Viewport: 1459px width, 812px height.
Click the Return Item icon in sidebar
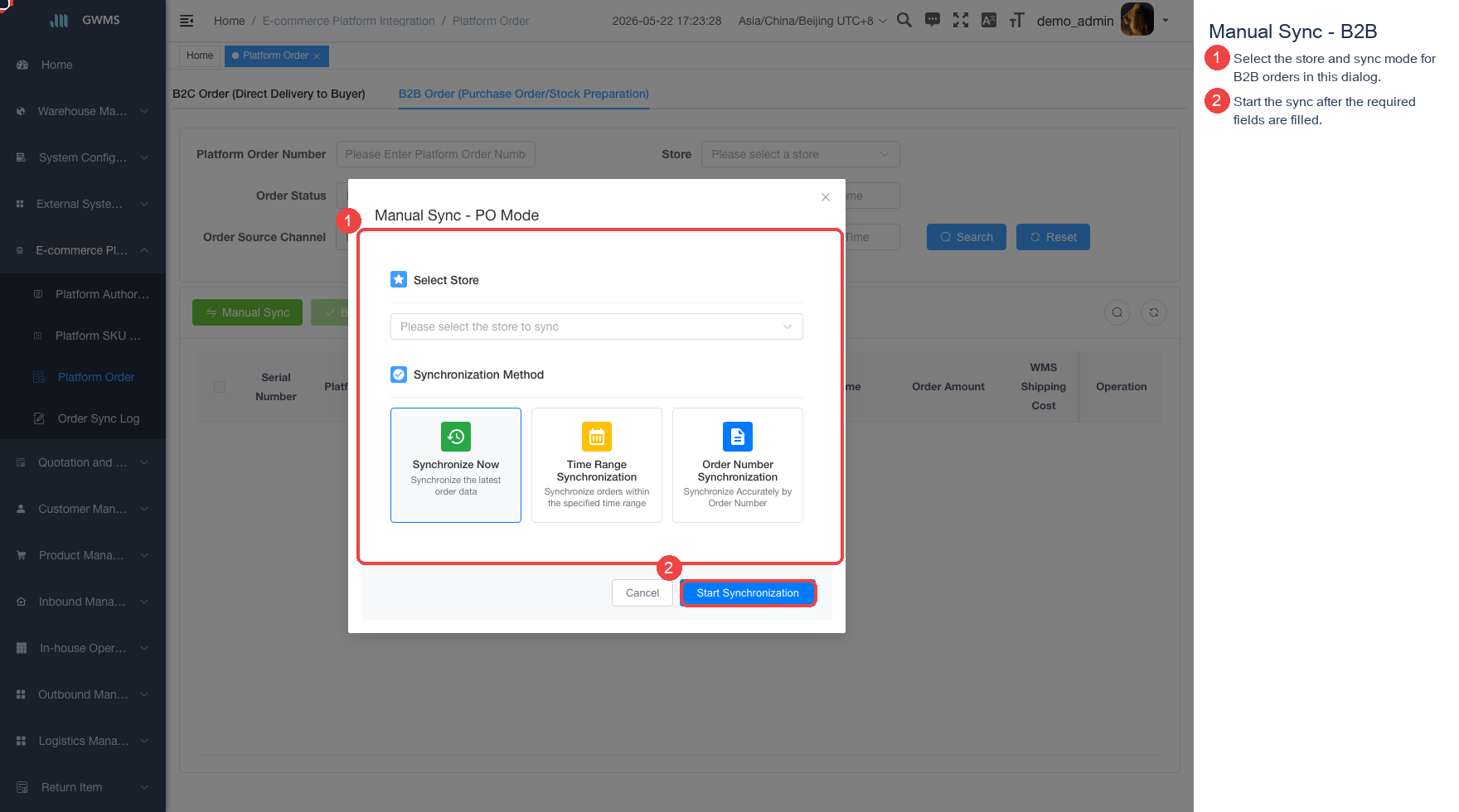[x=22, y=787]
